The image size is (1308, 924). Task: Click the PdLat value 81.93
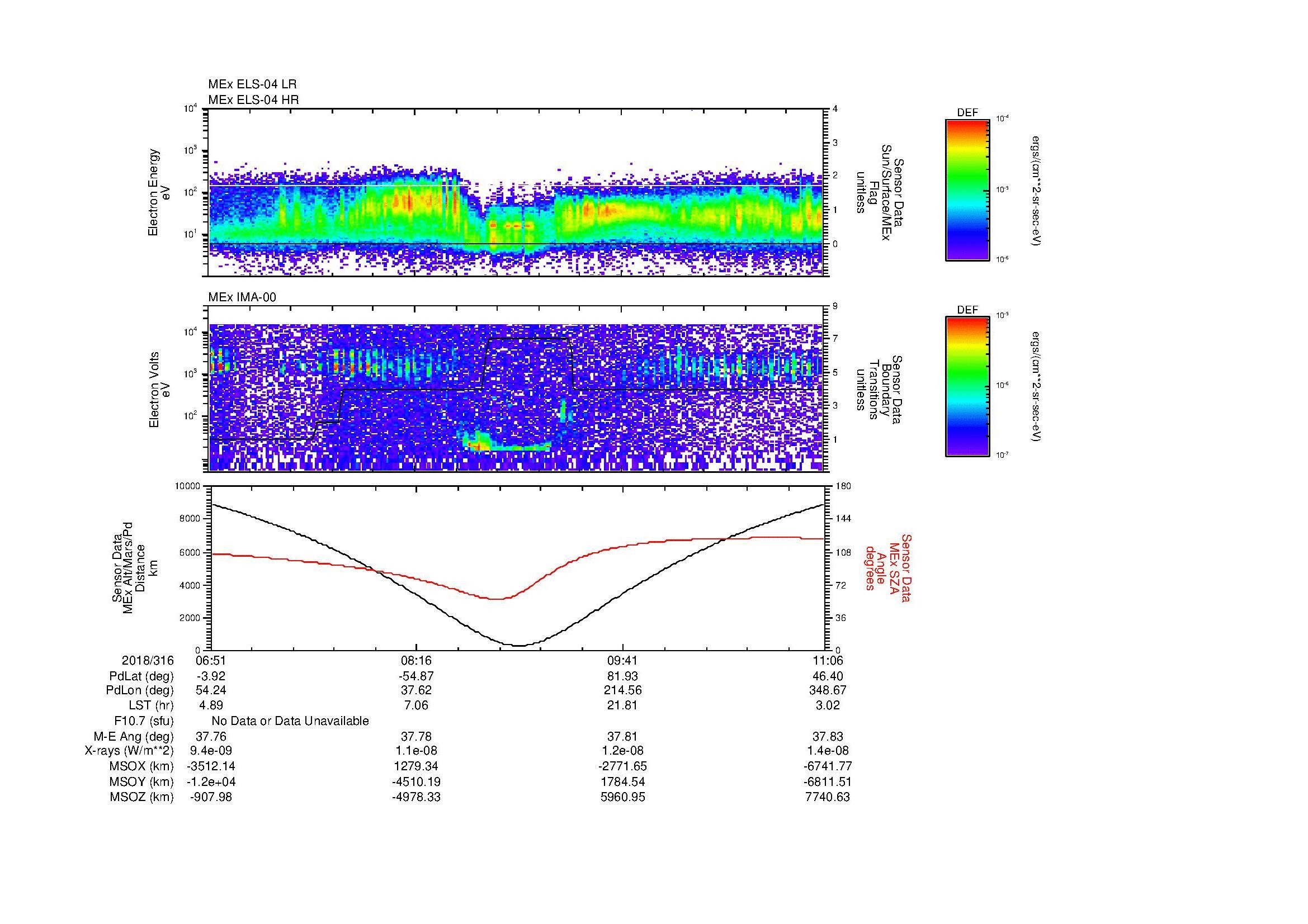[x=622, y=676]
